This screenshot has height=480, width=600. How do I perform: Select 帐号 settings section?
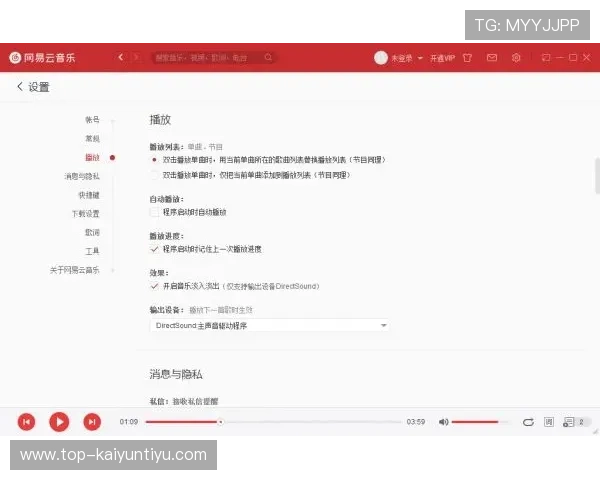(92, 120)
